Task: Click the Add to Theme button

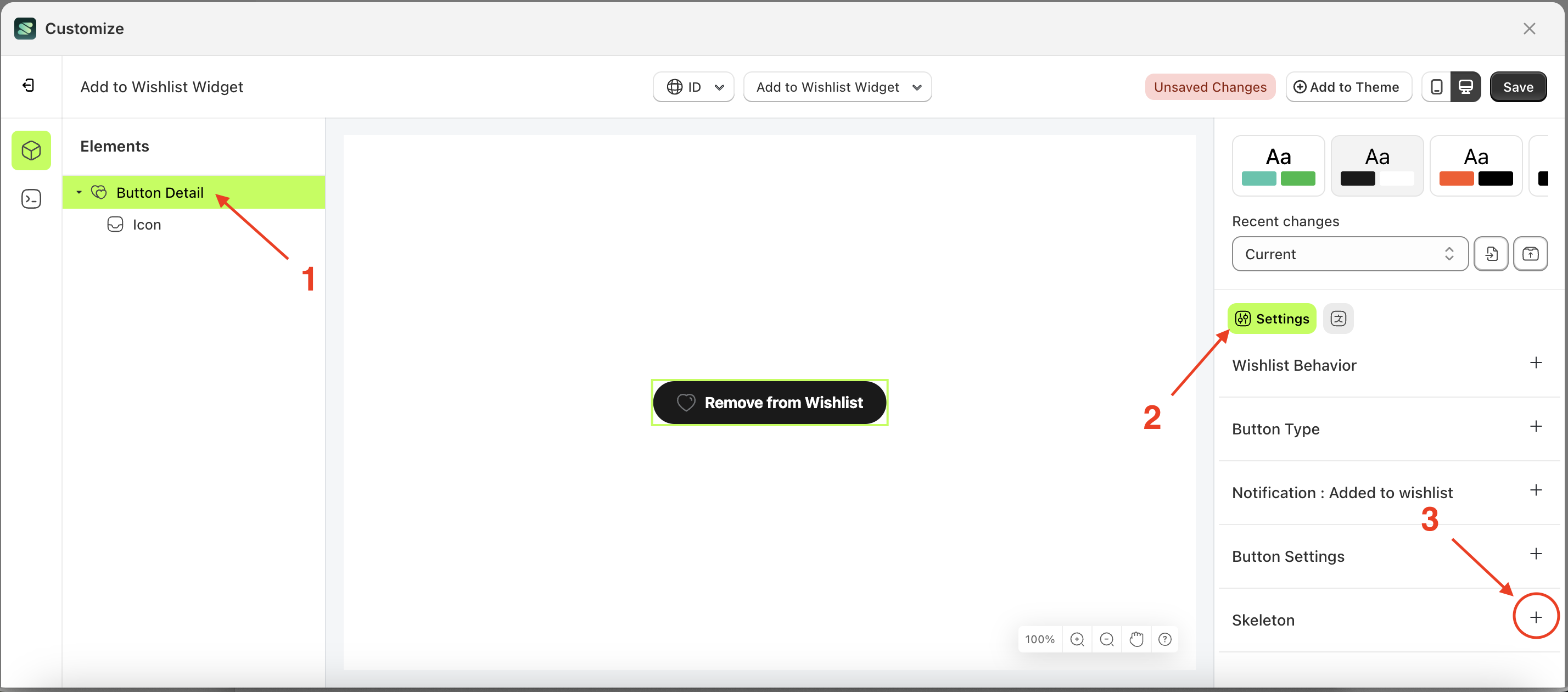Action: [x=1348, y=87]
